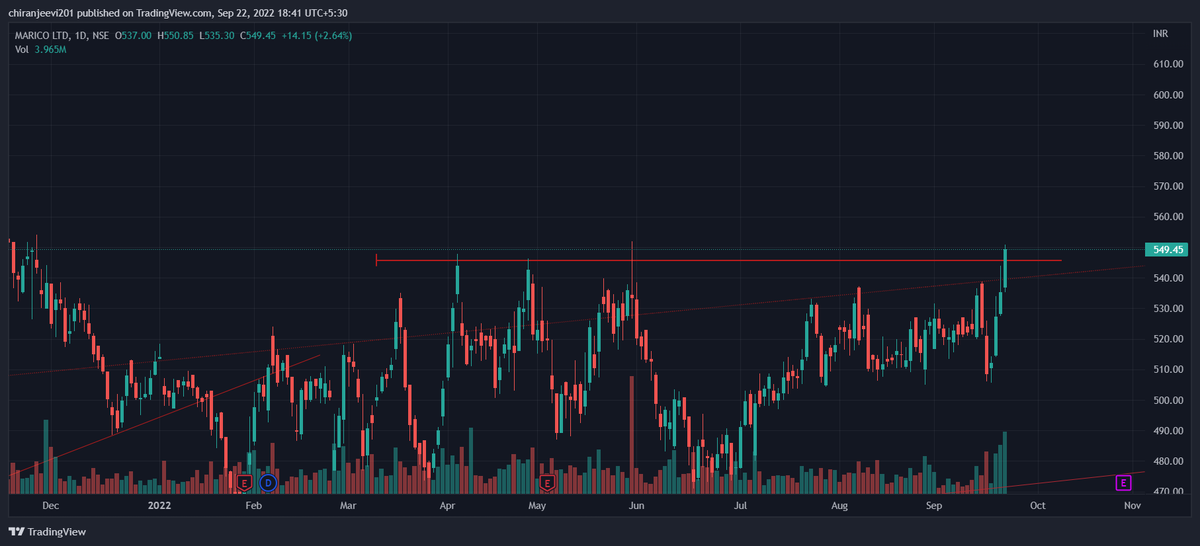Click the Jul label on time axis
The width and height of the screenshot is (1200, 546).
click(x=741, y=506)
